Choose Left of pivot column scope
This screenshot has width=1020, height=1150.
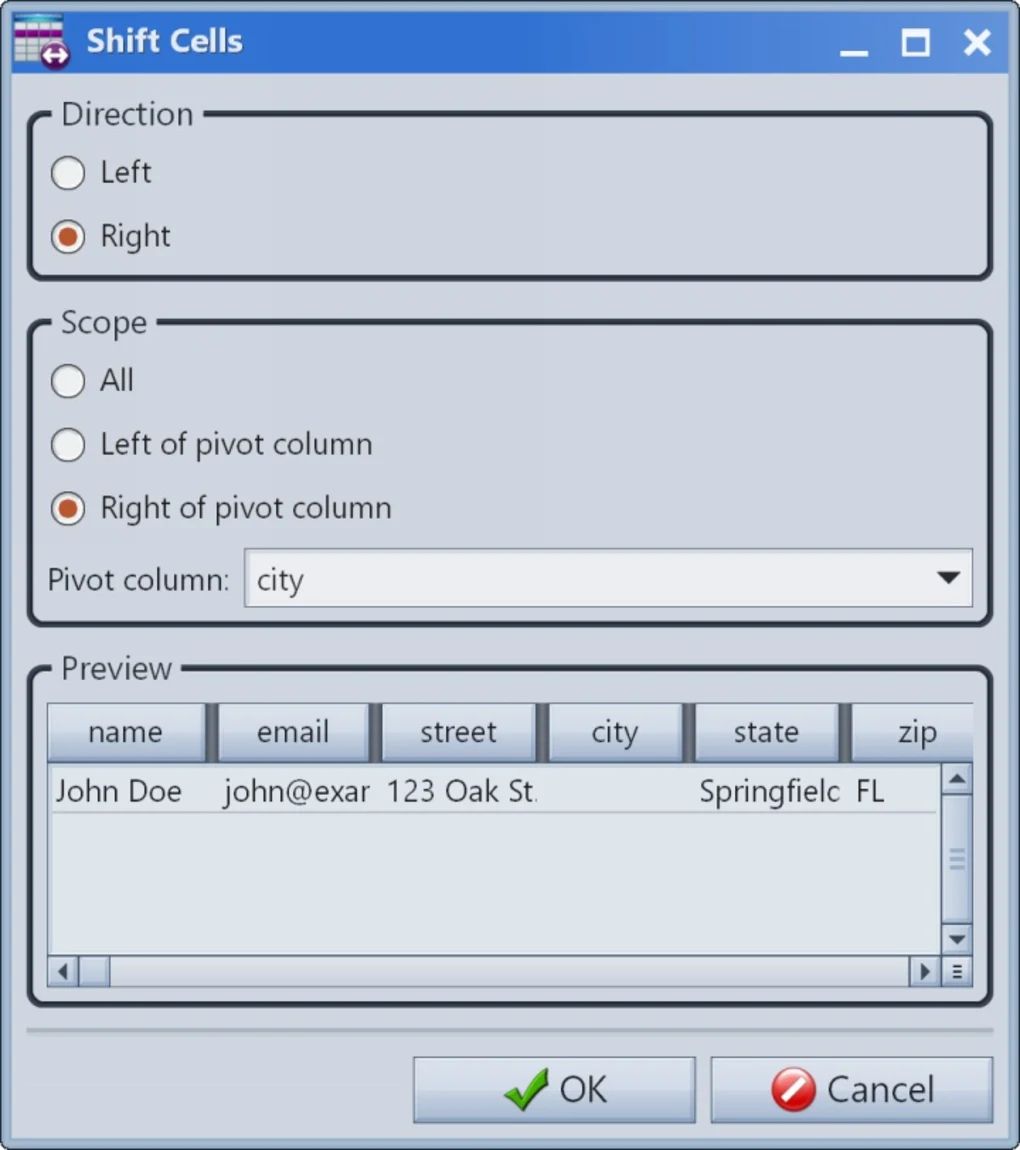[68, 445]
